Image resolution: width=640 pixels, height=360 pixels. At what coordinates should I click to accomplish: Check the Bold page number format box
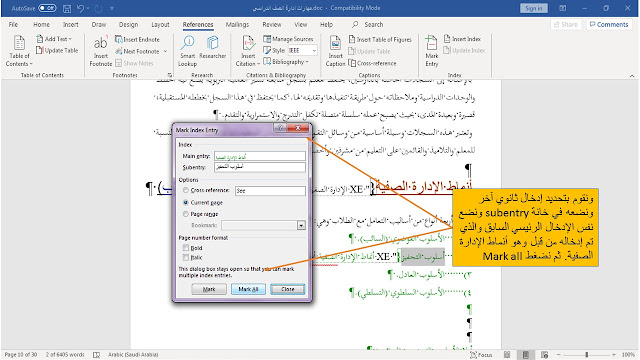coord(186,248)
